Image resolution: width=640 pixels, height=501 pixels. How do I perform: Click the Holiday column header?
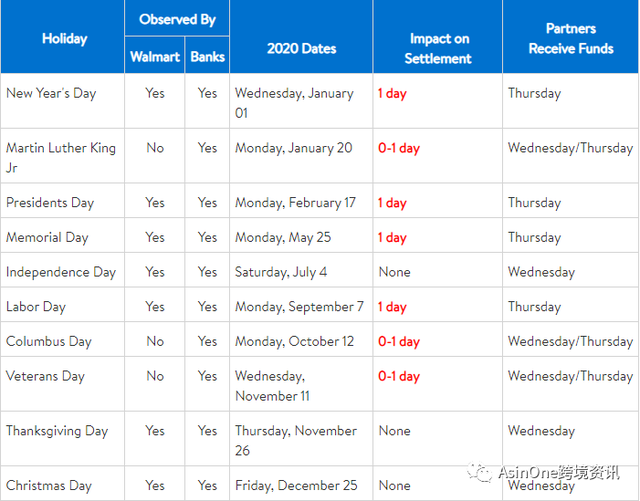(64, 39)
